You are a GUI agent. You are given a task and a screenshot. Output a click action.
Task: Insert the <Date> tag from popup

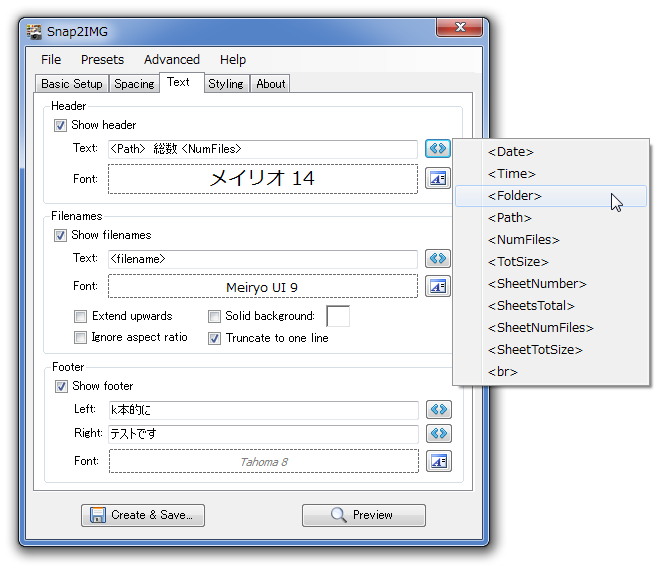551,152
